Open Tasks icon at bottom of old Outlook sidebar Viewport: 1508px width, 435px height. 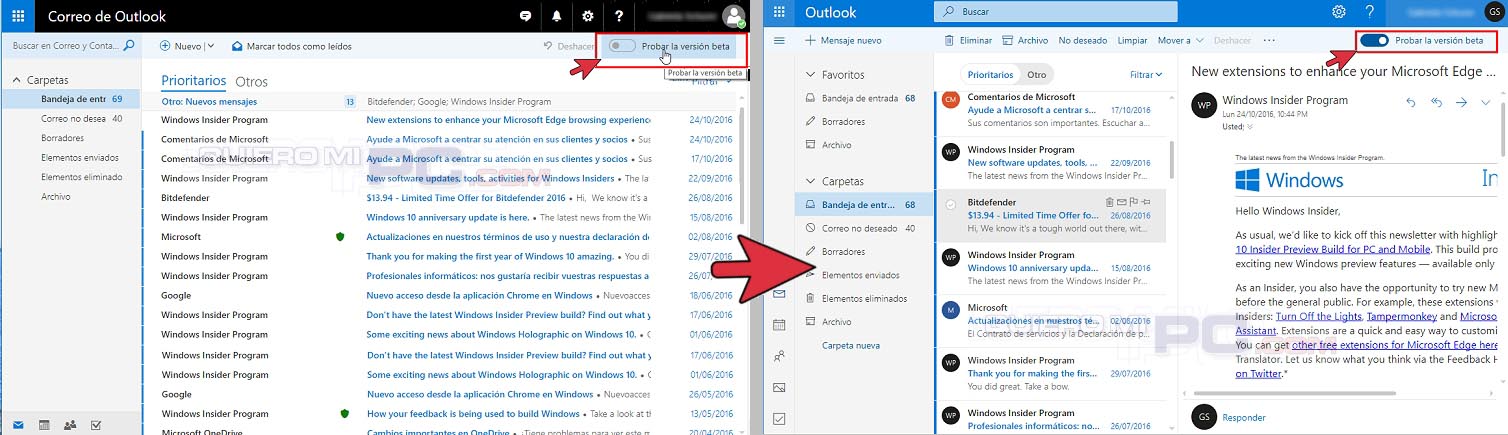coord(96,425)
